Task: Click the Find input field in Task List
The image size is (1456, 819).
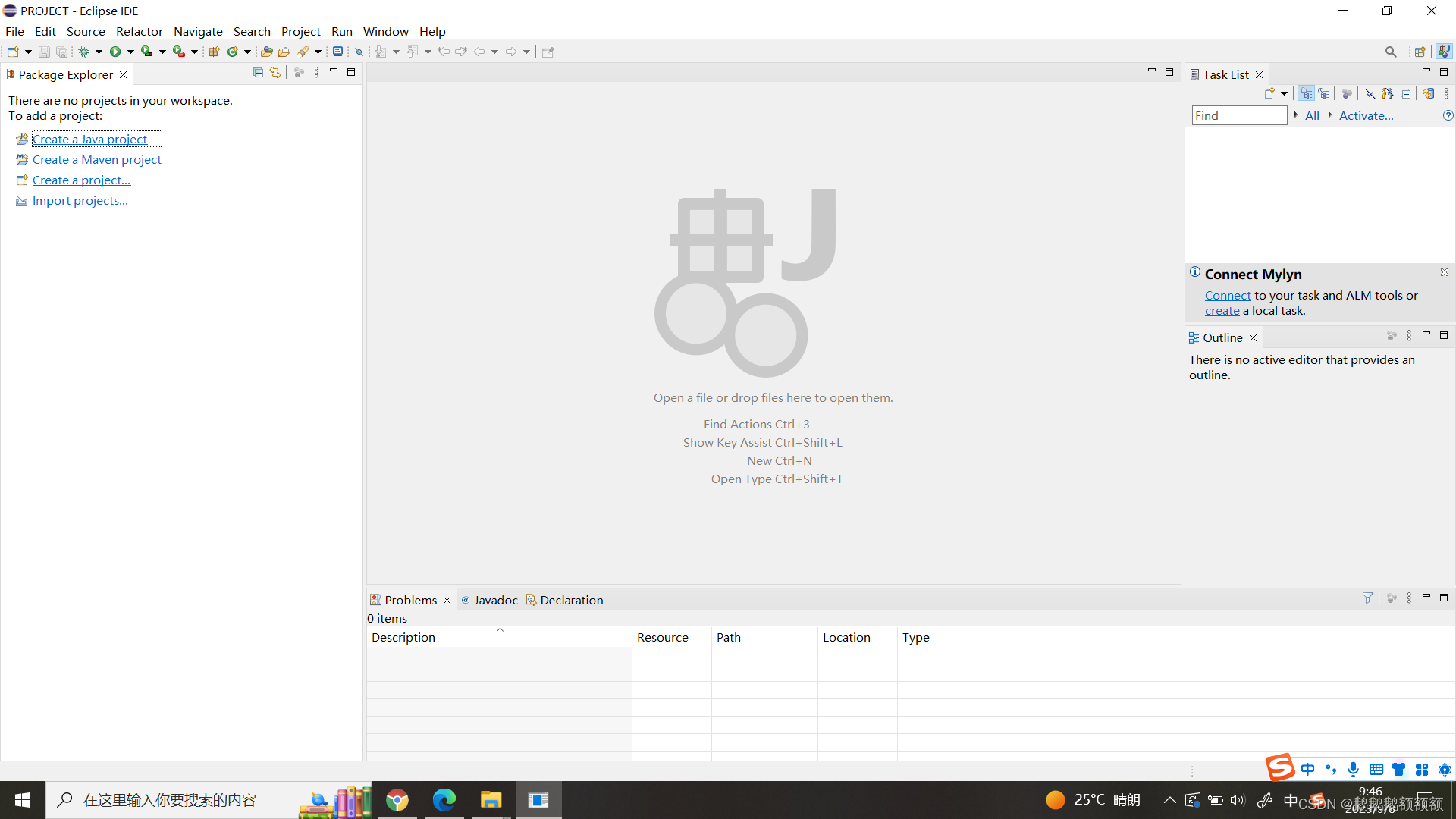Action: click(1240, 115)
